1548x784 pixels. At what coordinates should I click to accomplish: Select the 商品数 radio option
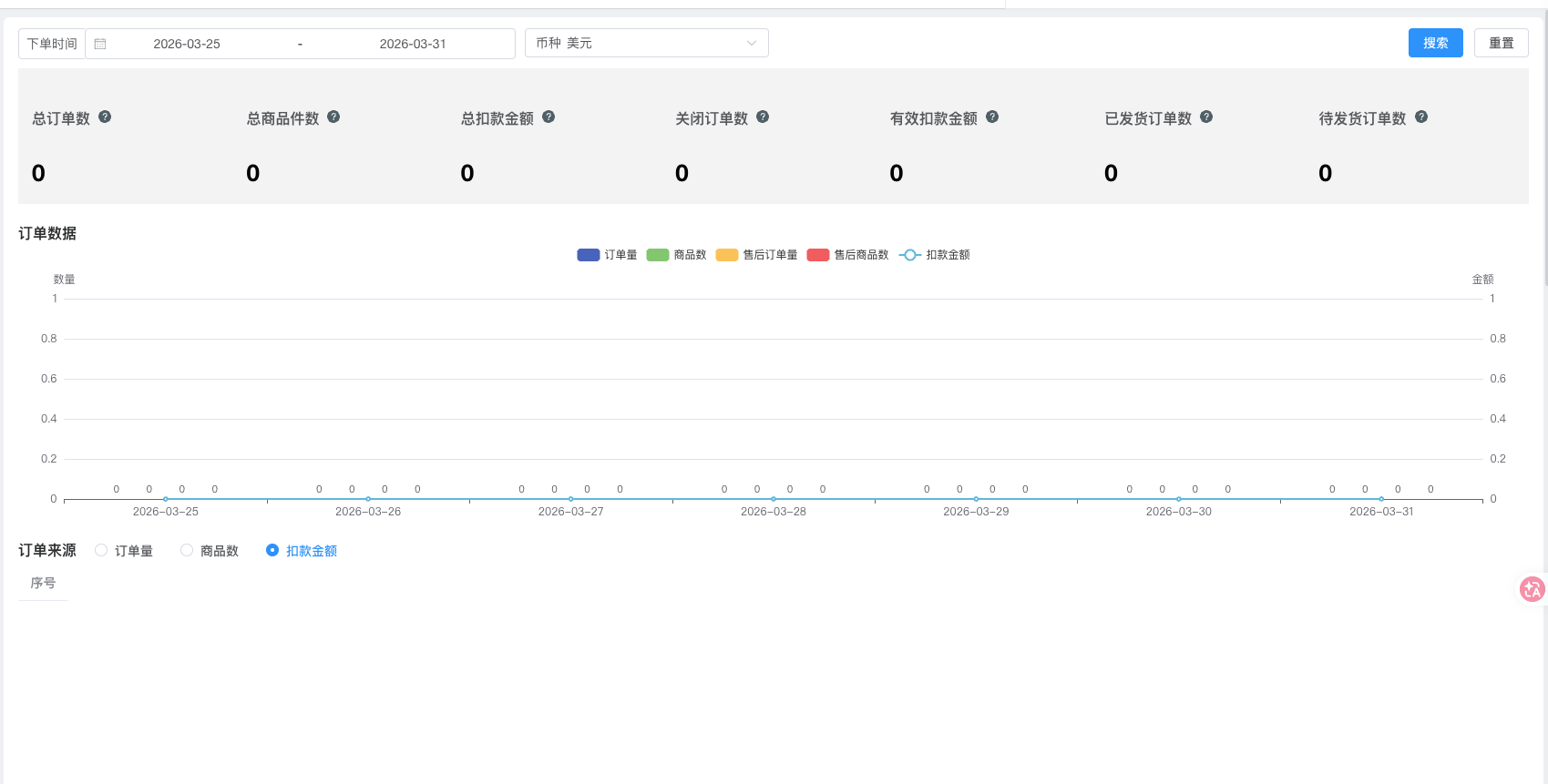pos(187,550)
